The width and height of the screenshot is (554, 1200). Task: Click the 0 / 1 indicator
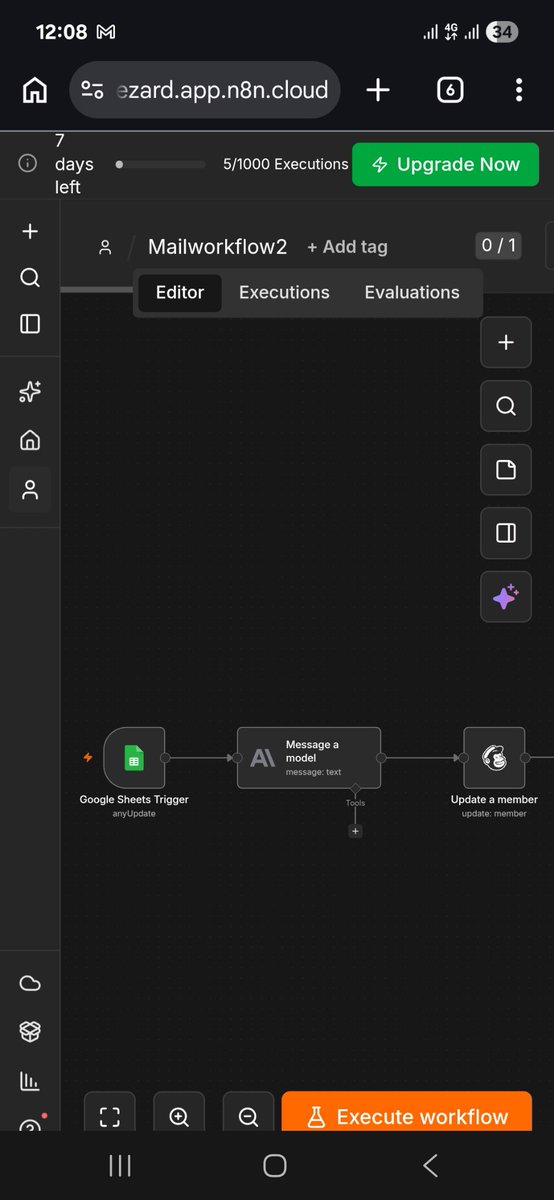click(x=498, y=245)
